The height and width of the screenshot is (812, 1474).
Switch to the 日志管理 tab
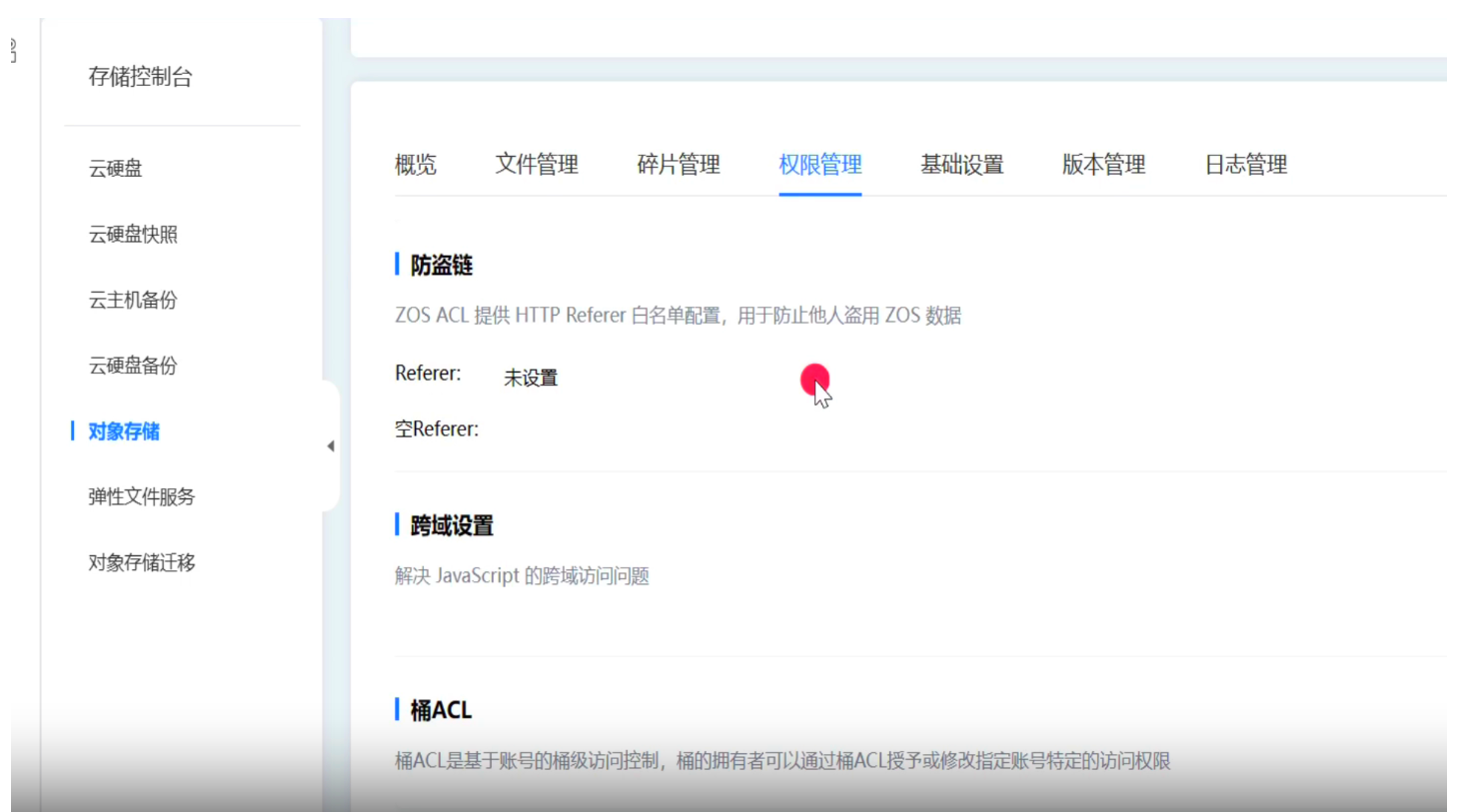coord(1246,165)
